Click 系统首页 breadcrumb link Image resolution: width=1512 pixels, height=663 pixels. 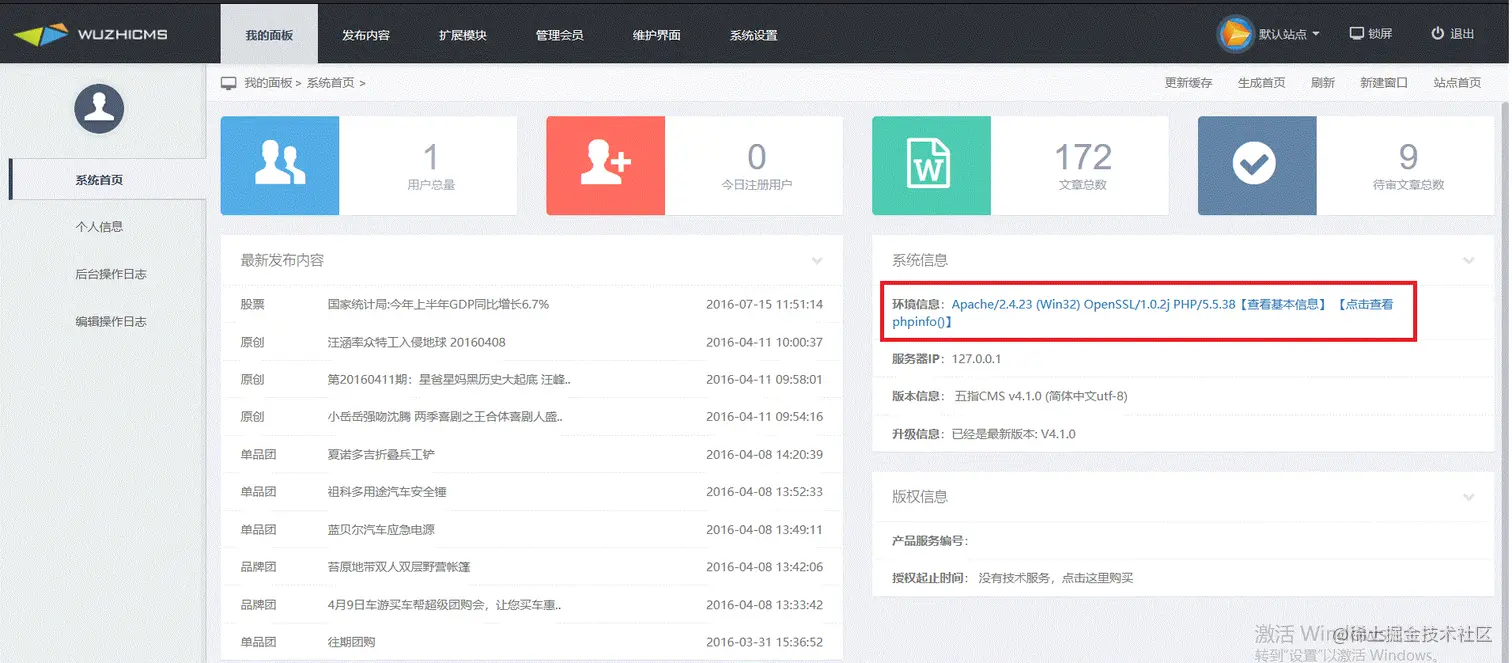330,83
